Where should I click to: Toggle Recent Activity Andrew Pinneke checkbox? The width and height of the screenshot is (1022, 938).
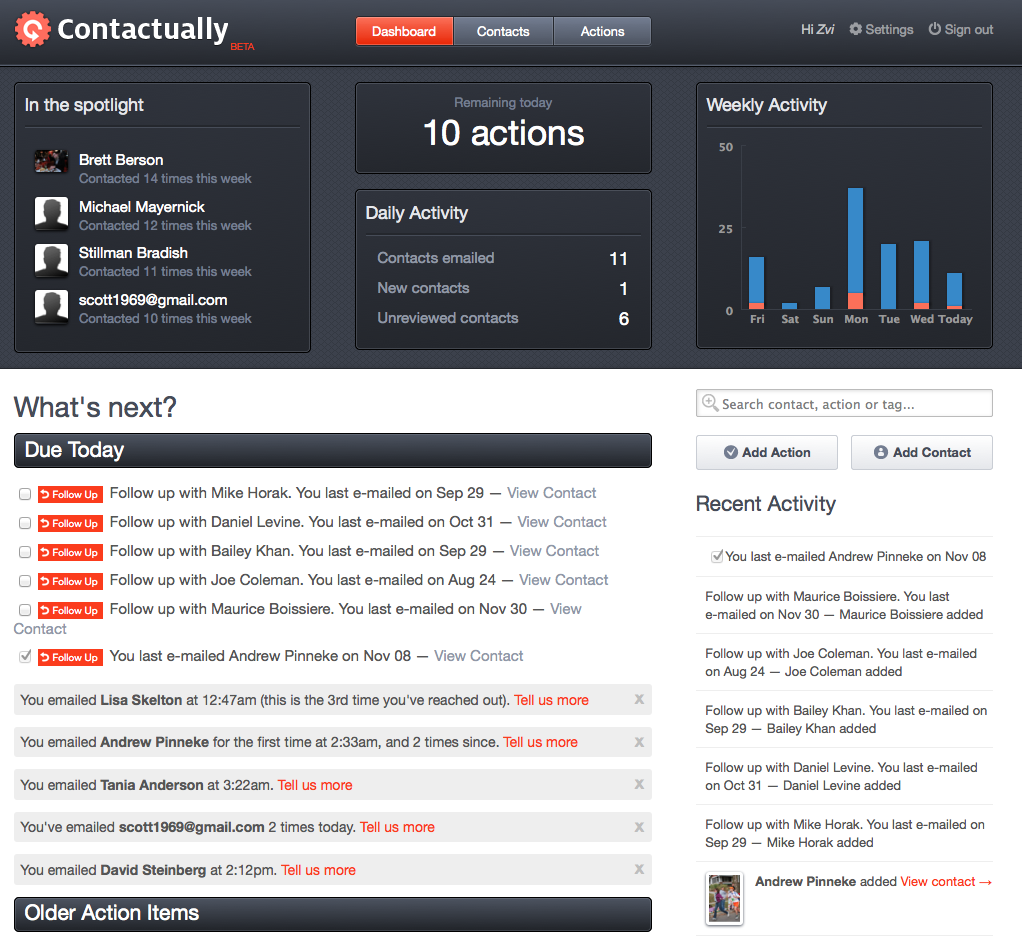(x=717, y=557)
